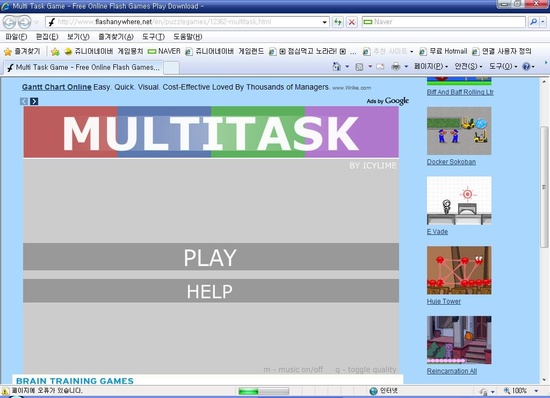Click the Huje Tower thumbnail image
The image size is (550, 398).
[x=459, y=270]
